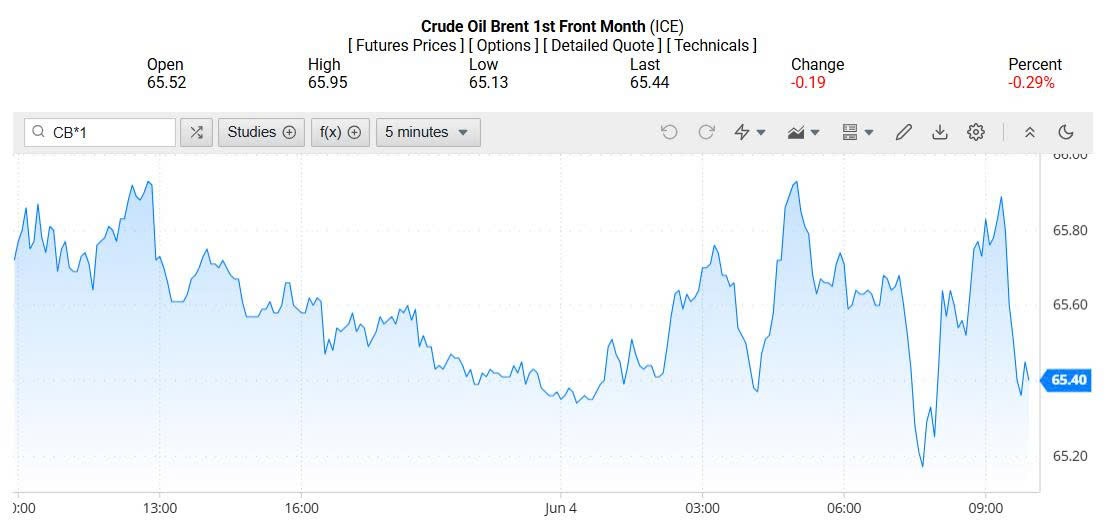Open the Studies menu
1106x521 pixels.
261,132
